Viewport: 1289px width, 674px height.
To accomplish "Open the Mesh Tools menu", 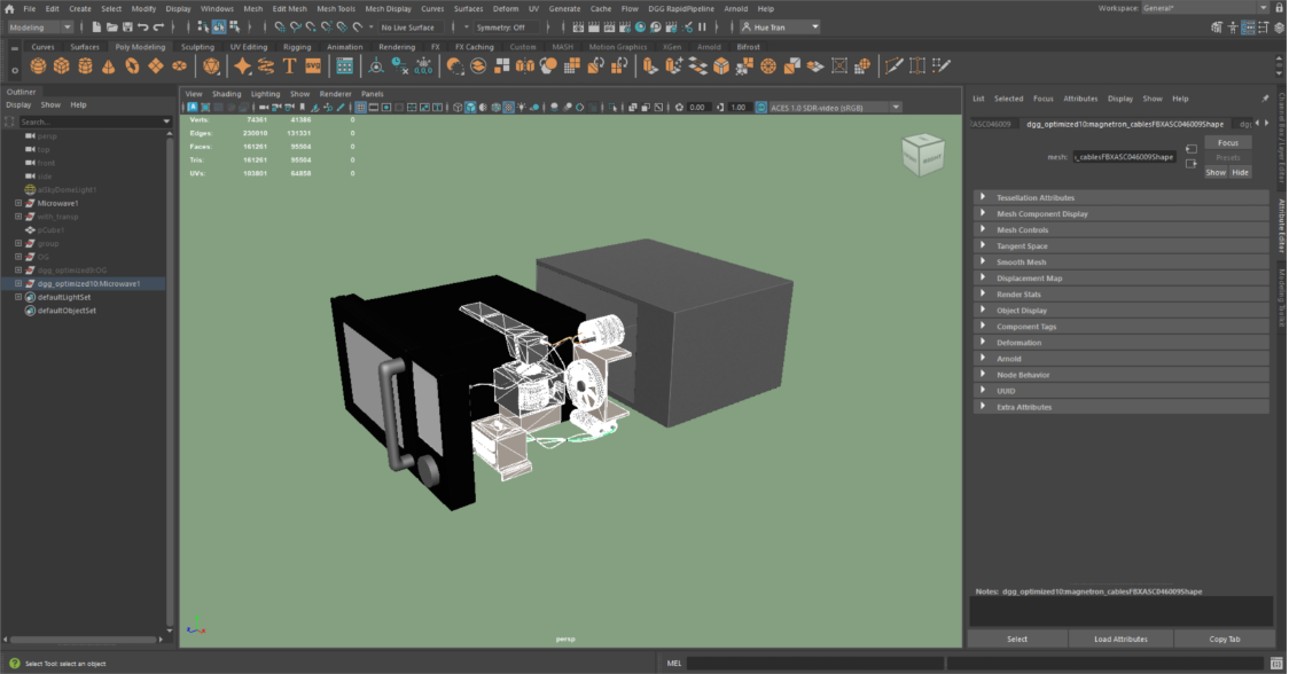I will (336, 8).
